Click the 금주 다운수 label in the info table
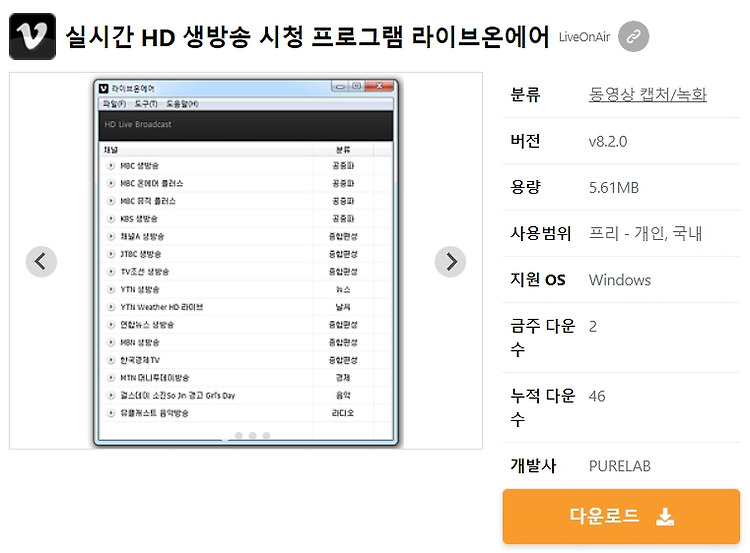 [542, 338]
